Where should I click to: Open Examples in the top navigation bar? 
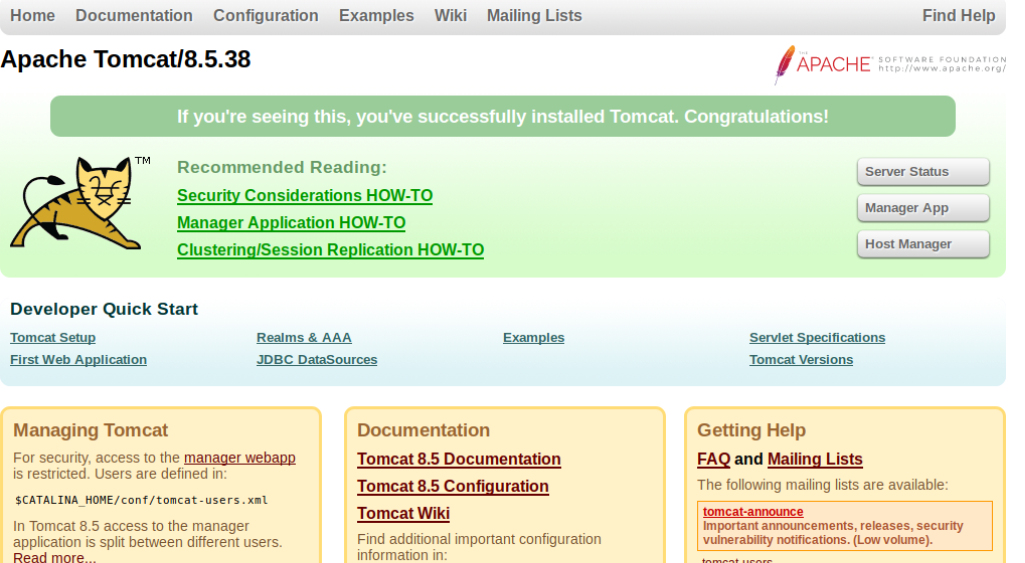click(377, 16)
